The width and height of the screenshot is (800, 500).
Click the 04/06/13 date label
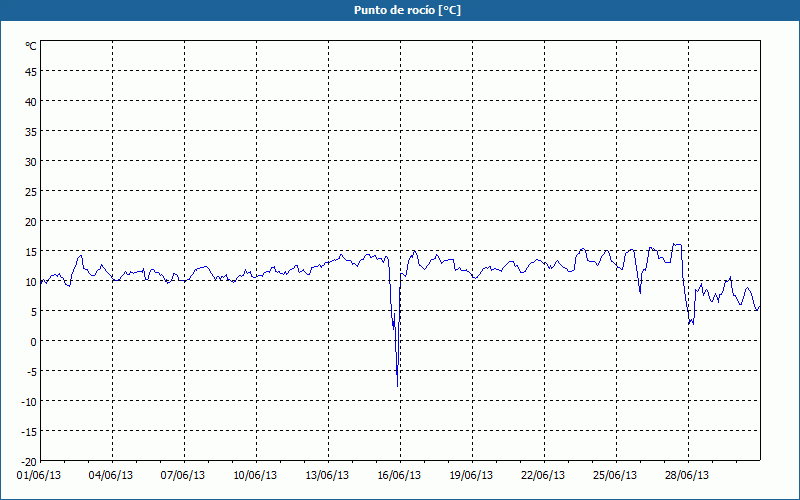[x=111, y=476]
